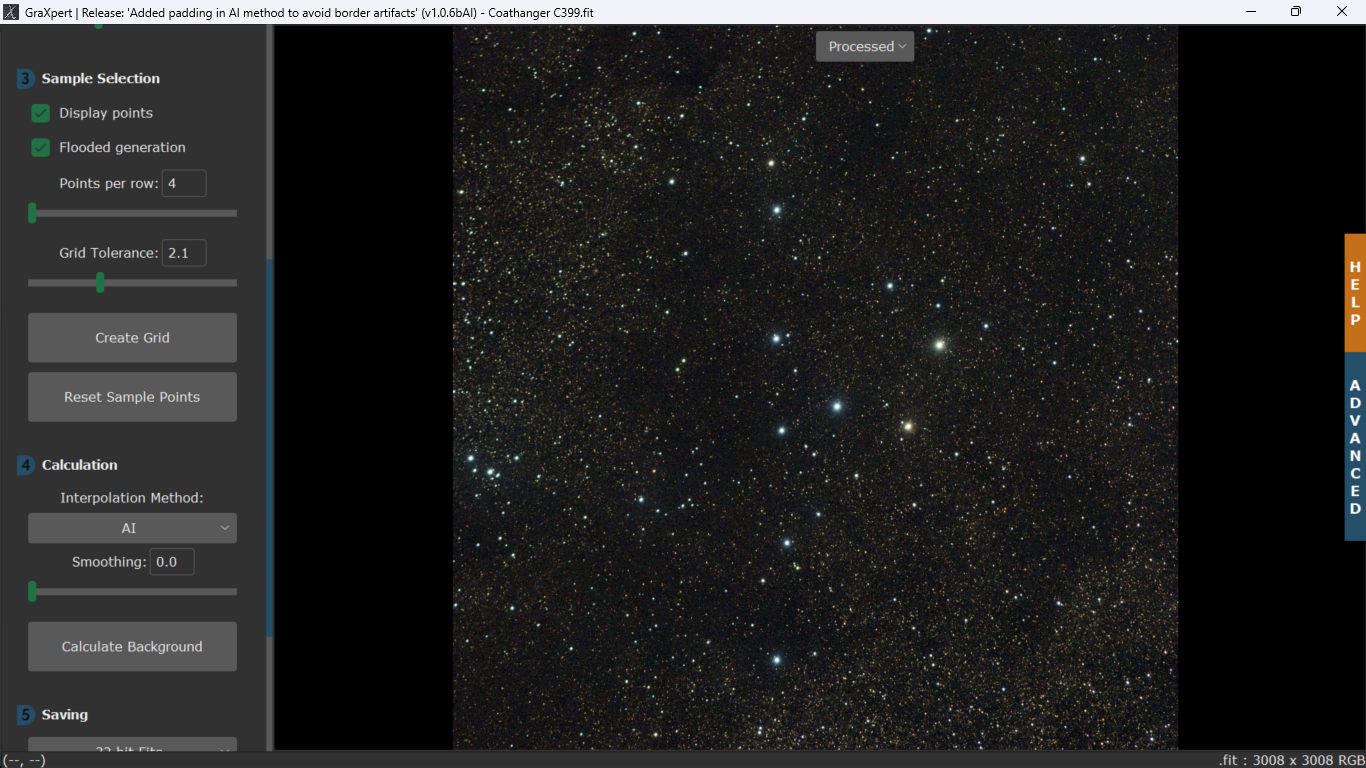Click the Smoothing value input field
The width and height of the screenshot is (1366, 768).
point(172,562)
